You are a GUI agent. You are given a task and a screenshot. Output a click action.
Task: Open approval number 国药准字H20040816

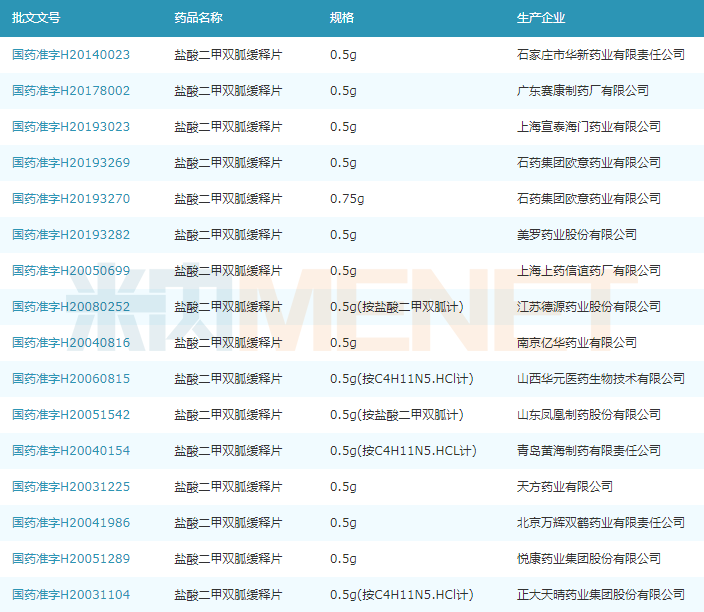[71, 343]
